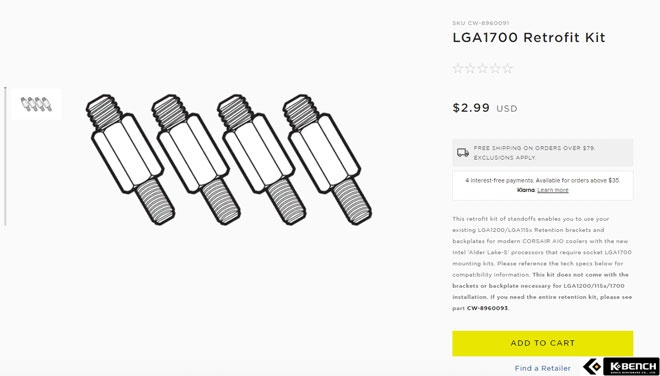Click the free shipping on orders banner

click(x=543, y=153)
